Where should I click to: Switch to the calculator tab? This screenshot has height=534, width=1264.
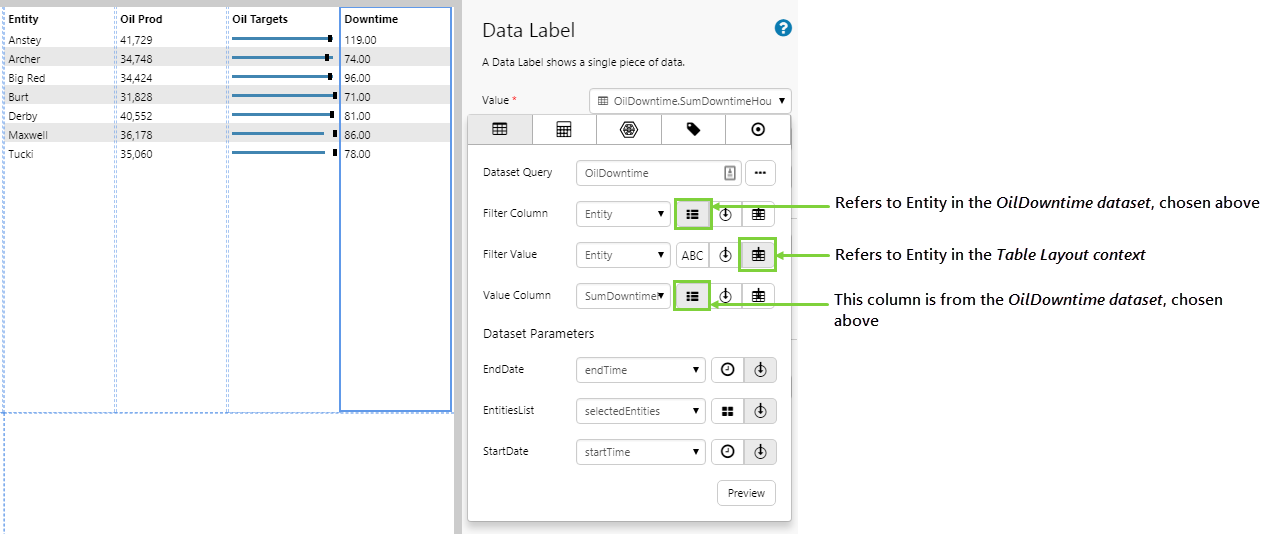tap(564, 130)
